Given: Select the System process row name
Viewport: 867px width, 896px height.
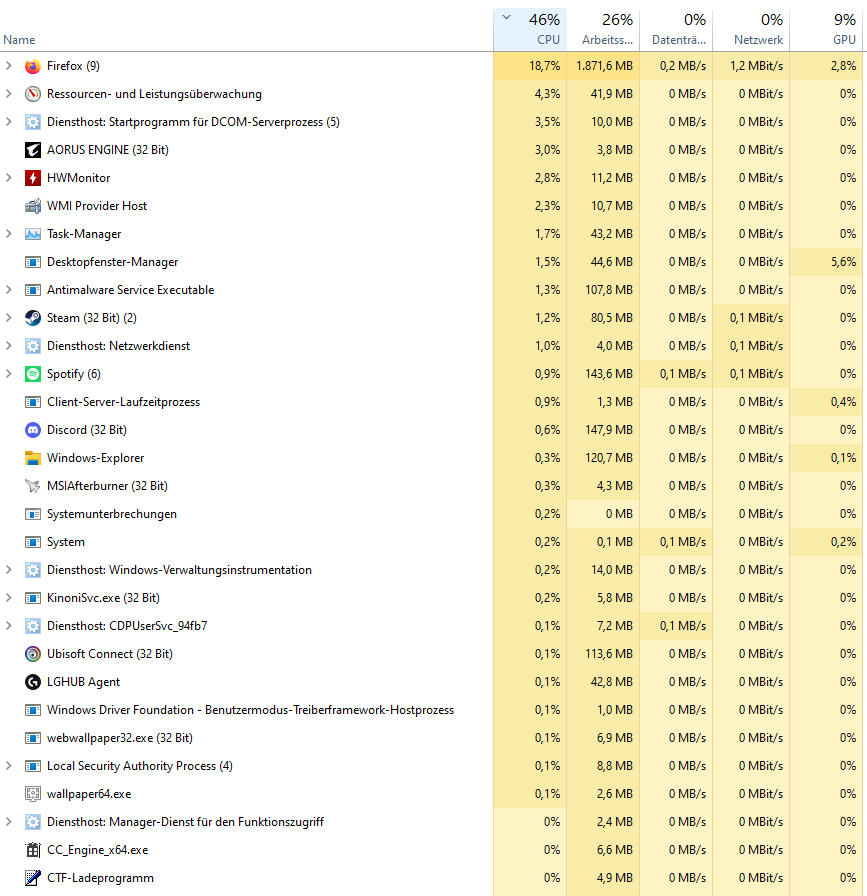Looking at the screenshot, I should tap(66, 542).
